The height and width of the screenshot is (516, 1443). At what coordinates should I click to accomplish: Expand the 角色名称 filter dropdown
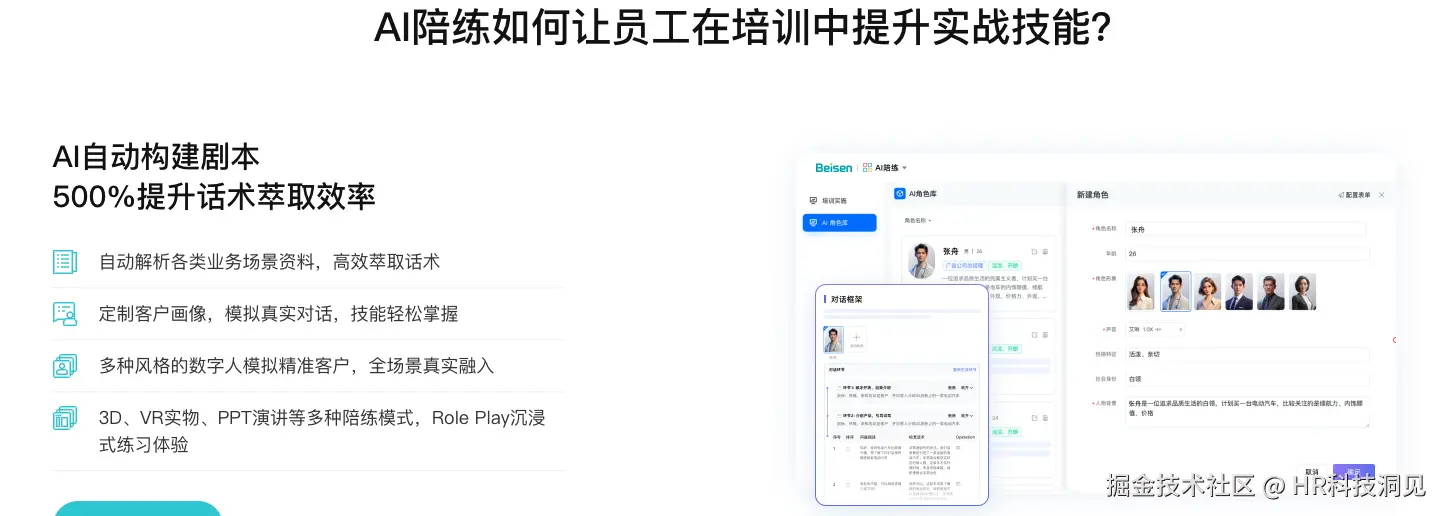click(917, 220)
